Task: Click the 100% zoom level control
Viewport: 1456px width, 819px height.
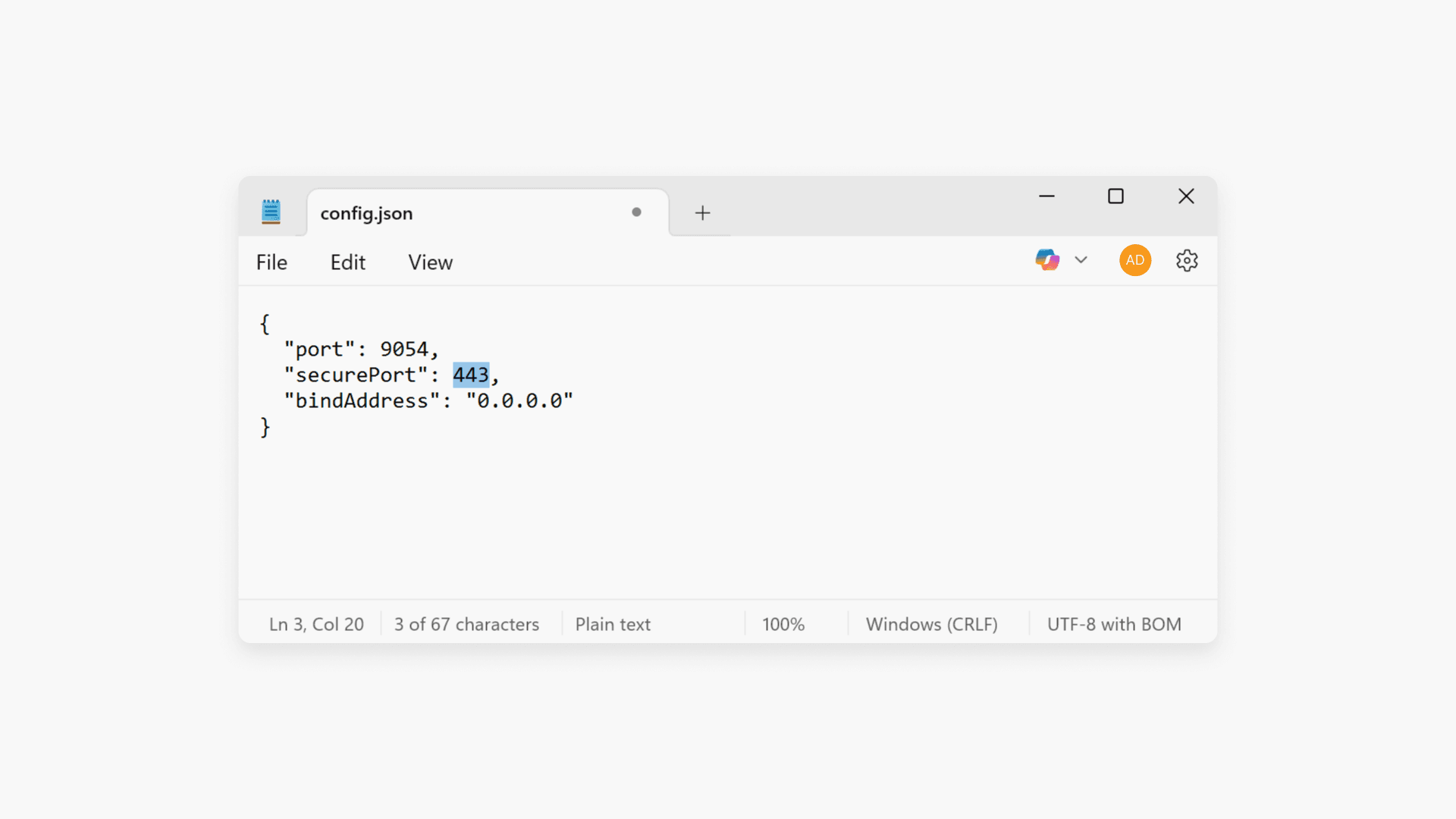Action: [x=783, y=623]
